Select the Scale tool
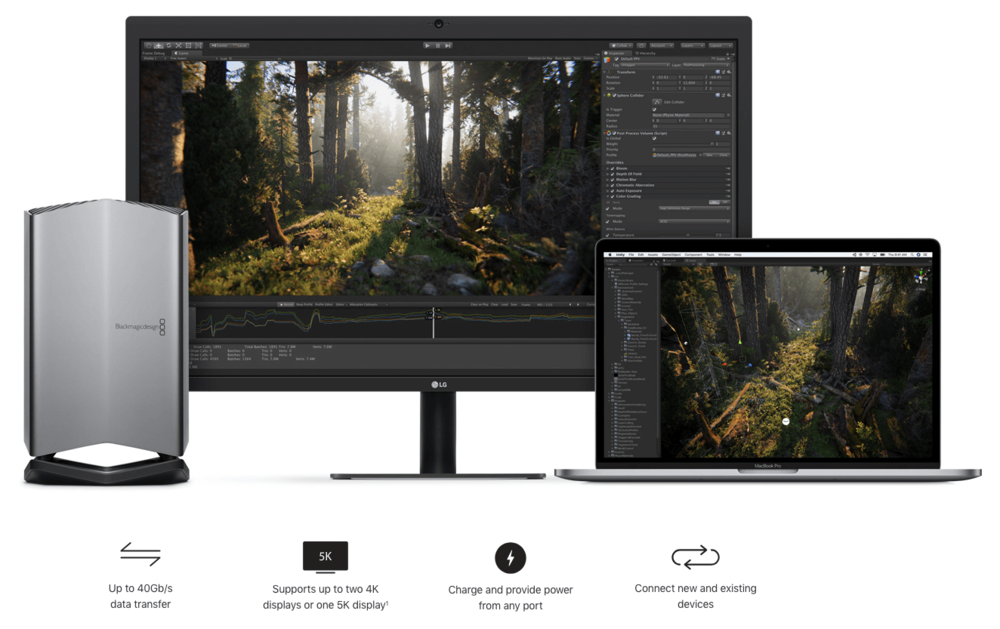Image resolution: width=1000 pixels, height=629 pixels. click(x=177, y=45)
